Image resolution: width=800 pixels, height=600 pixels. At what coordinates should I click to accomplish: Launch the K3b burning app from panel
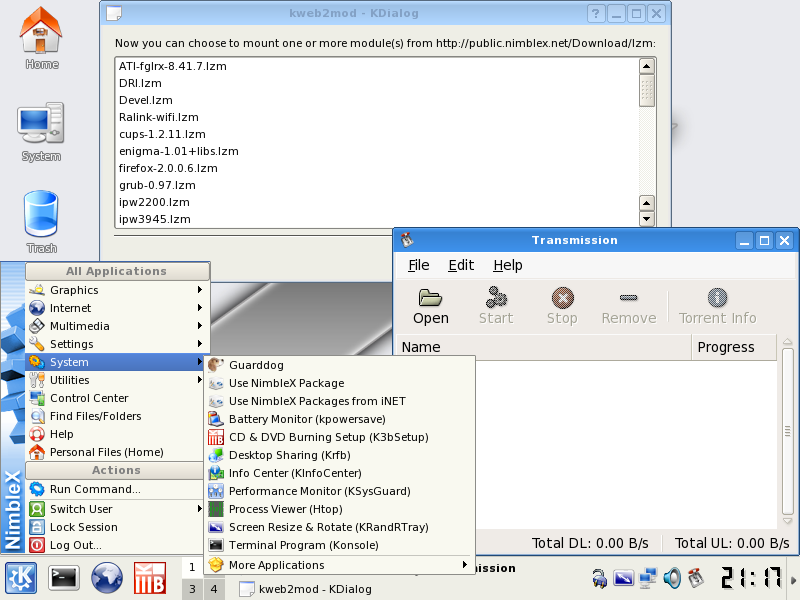[149, 578]
